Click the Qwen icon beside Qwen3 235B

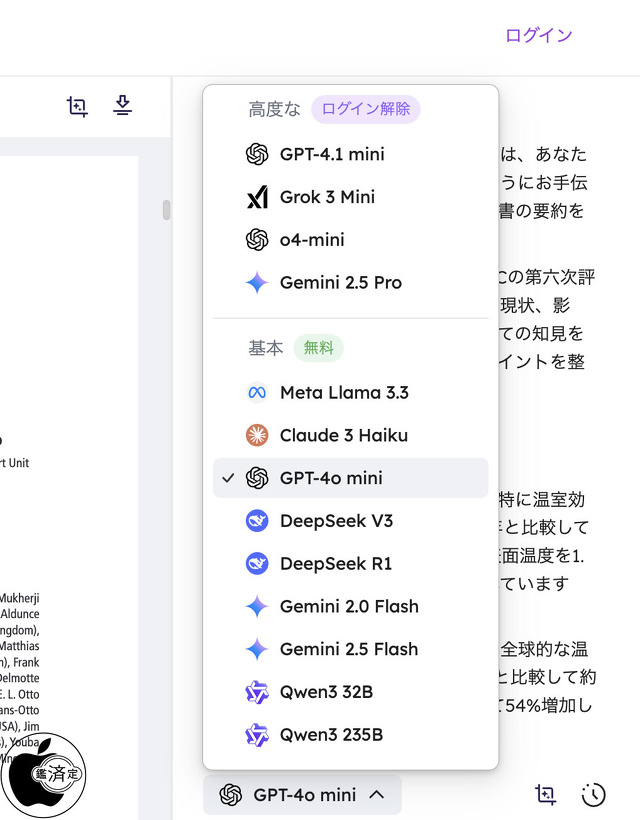pos(257,735)
